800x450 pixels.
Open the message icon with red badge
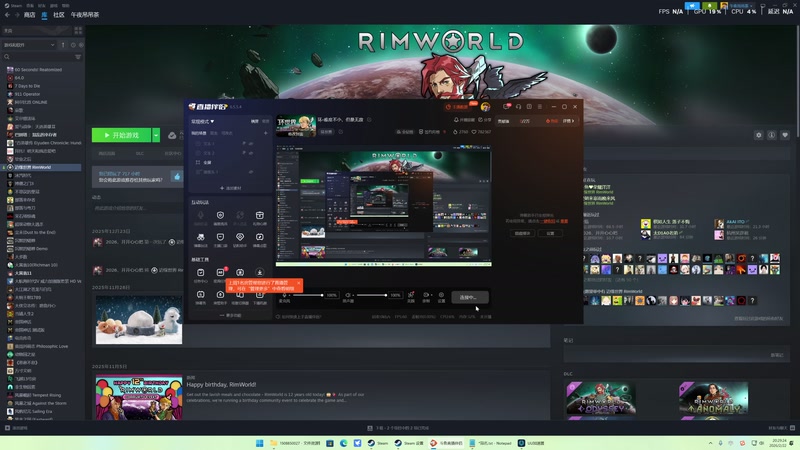(x=507, y=107)
